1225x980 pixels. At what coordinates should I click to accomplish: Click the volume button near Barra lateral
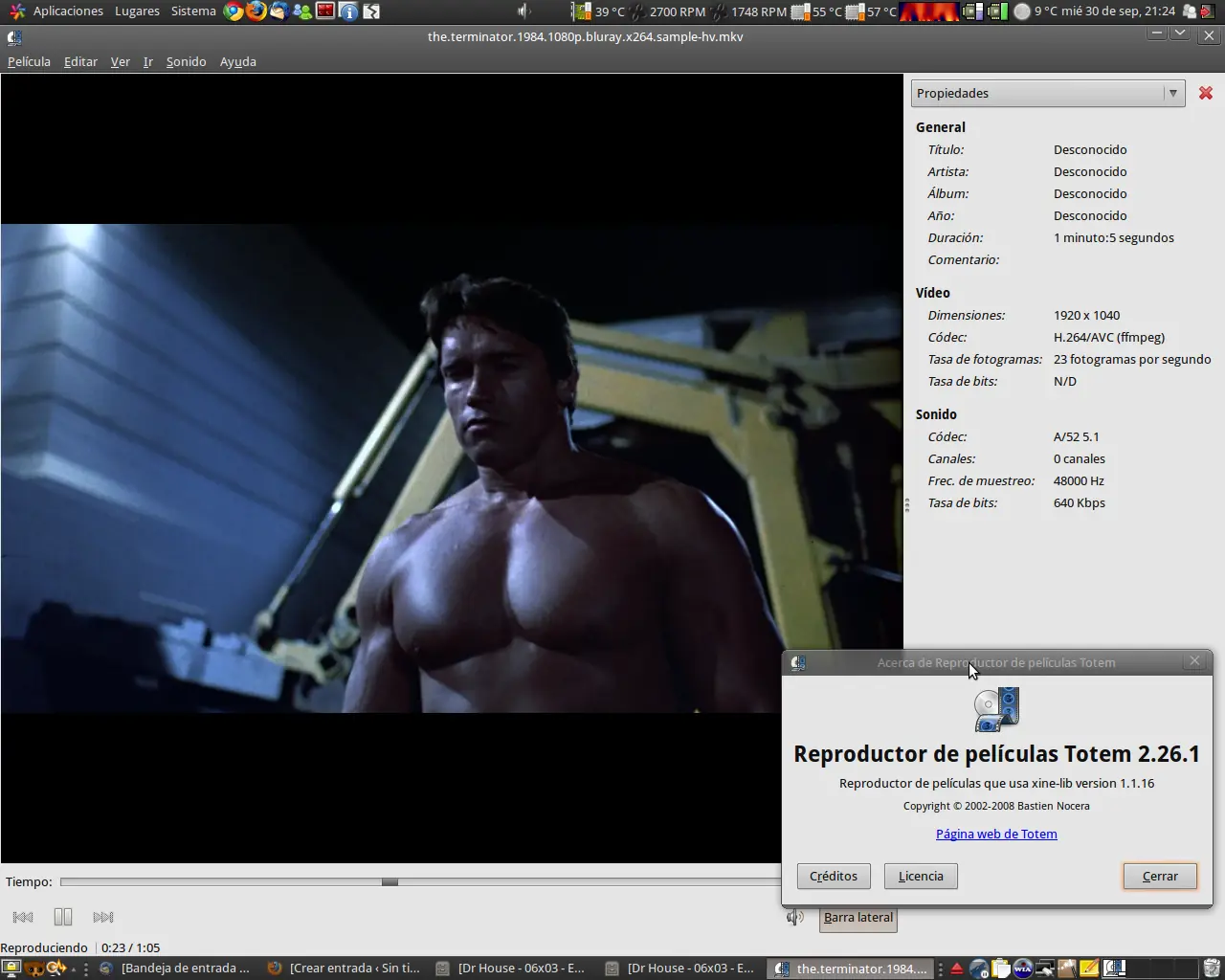click(795, 917)
